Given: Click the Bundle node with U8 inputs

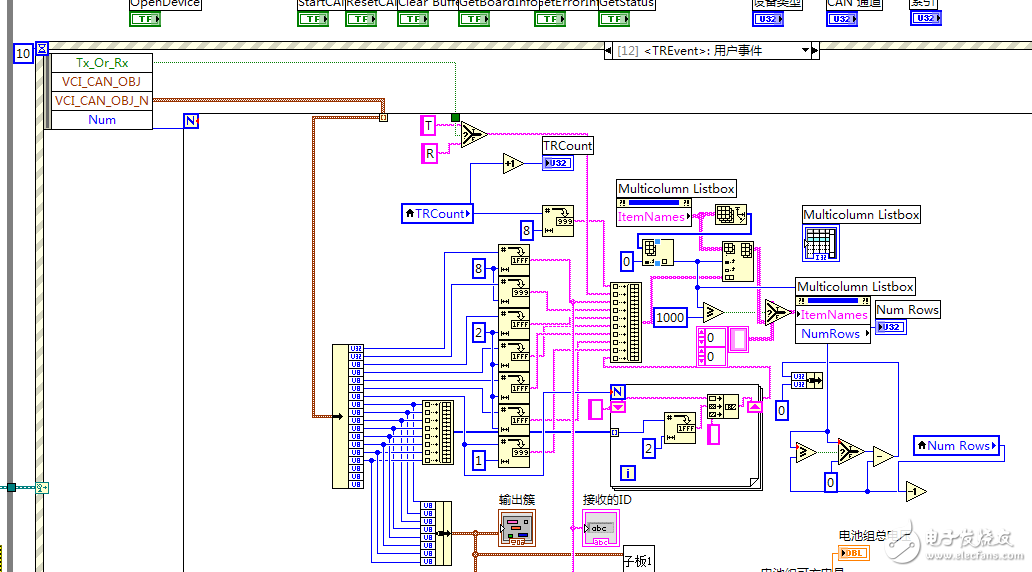Looking at the screenshot, I should 436,533.
